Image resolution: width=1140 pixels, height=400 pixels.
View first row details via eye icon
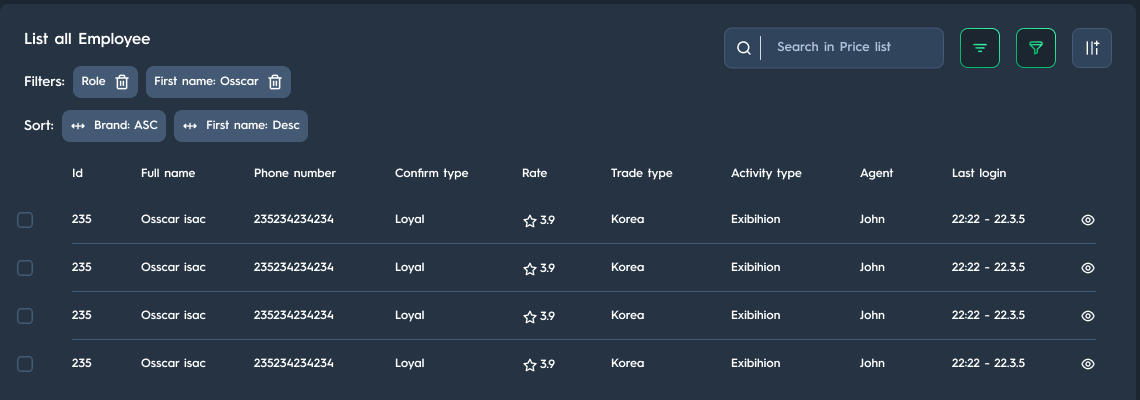point(1088,220)
